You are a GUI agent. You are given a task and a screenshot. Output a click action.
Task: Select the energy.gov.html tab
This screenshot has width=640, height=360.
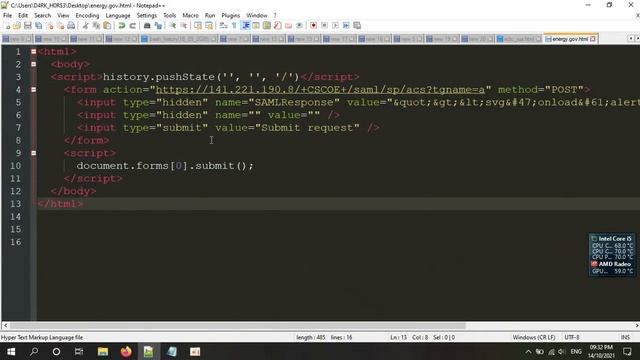coord(570,39)
